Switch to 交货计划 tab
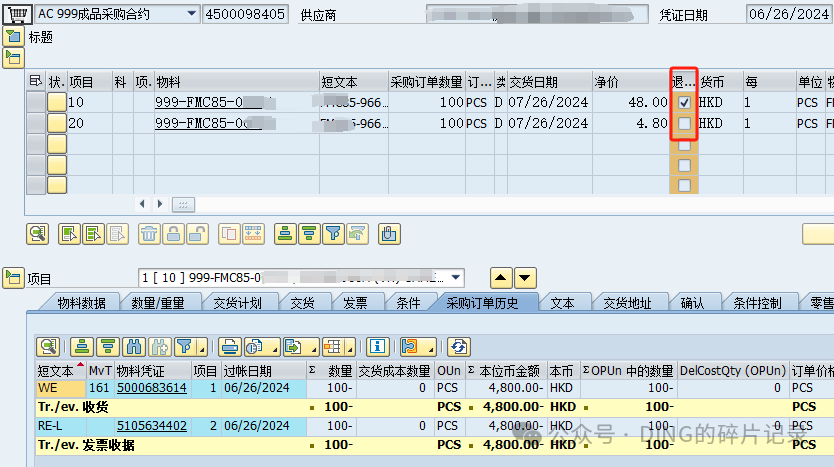834x467 pixels. [x=237, y=303]
